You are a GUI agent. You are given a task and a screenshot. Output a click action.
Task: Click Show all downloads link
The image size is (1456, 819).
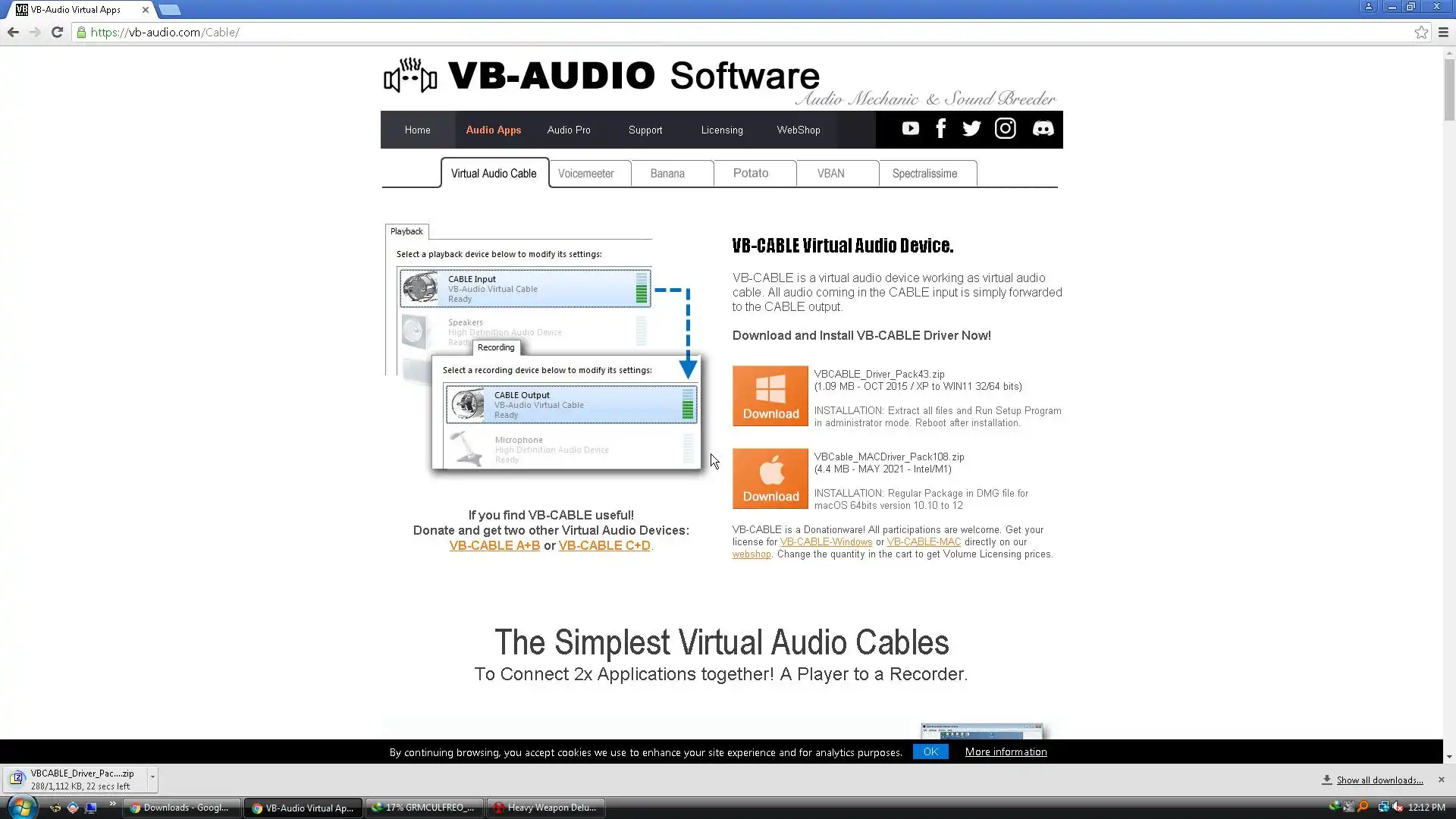point(1379,780)
